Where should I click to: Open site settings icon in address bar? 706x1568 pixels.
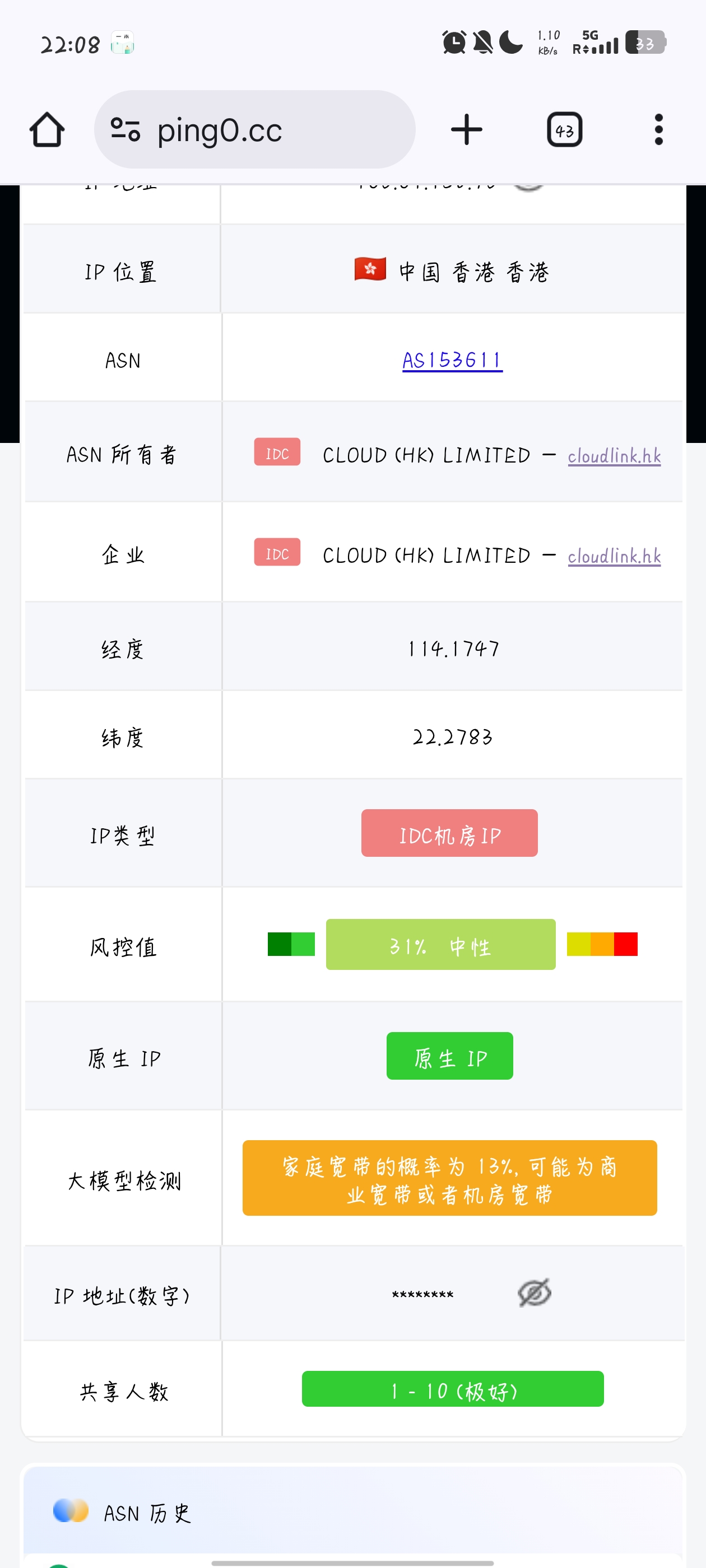pos(126,130)
